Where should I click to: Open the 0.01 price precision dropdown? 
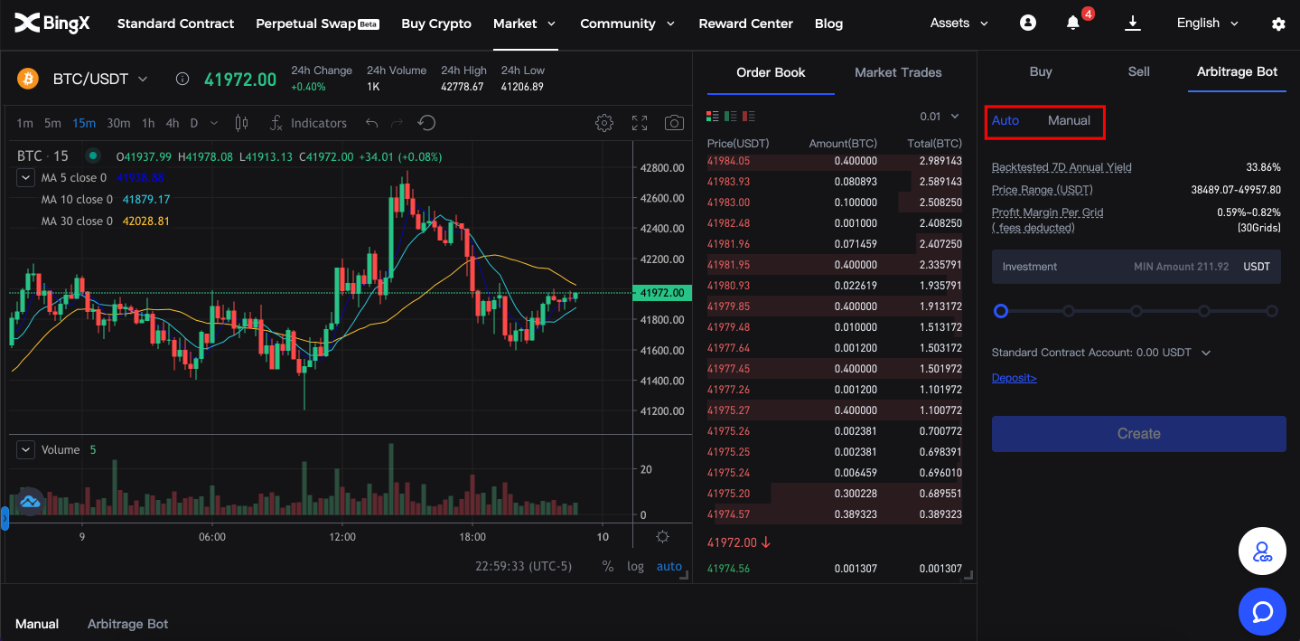pyautogui.click(x=939, y=117)
